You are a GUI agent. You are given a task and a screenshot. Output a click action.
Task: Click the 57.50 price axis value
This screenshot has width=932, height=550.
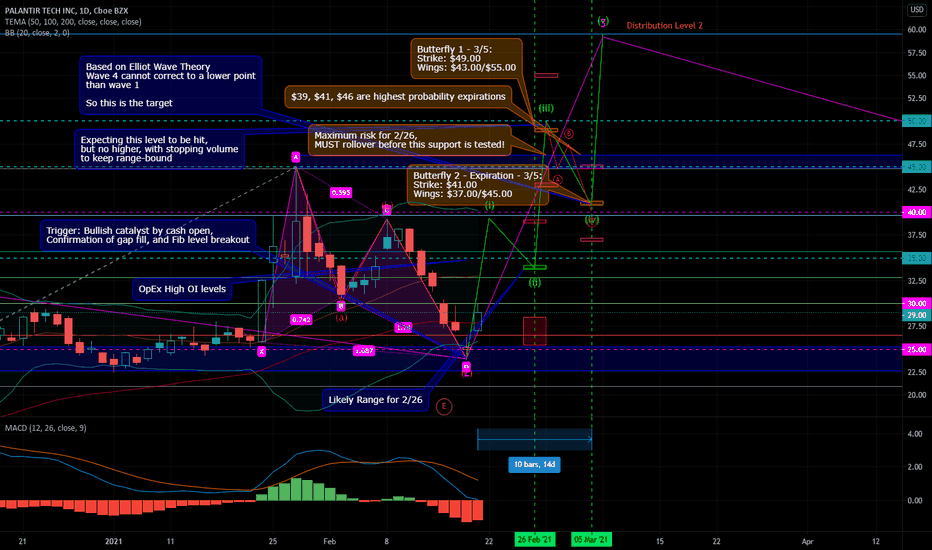pos(917,53)
